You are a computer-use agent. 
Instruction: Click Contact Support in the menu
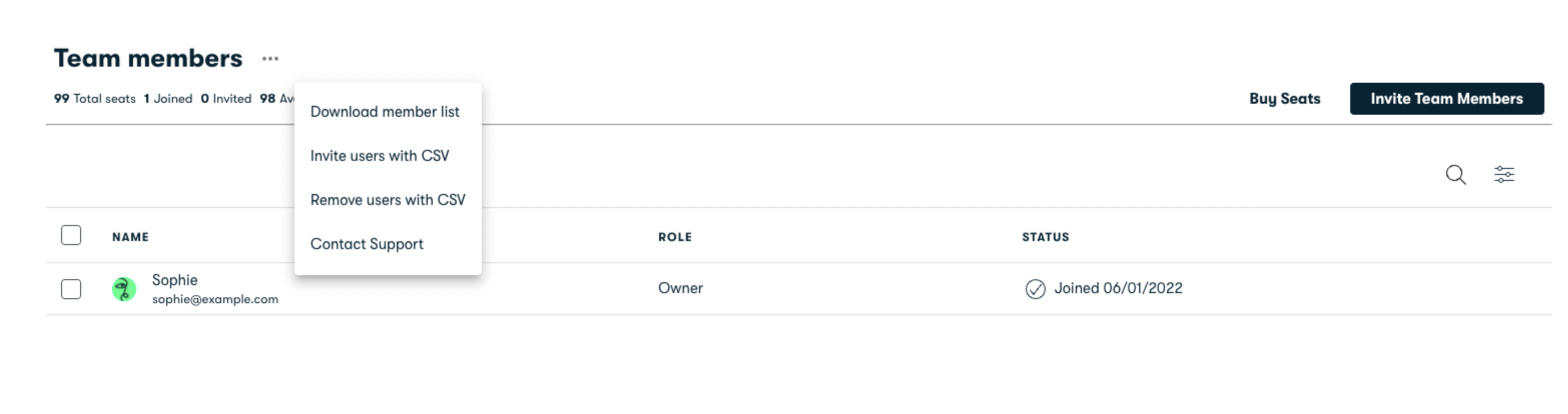(x=367, y=244)
